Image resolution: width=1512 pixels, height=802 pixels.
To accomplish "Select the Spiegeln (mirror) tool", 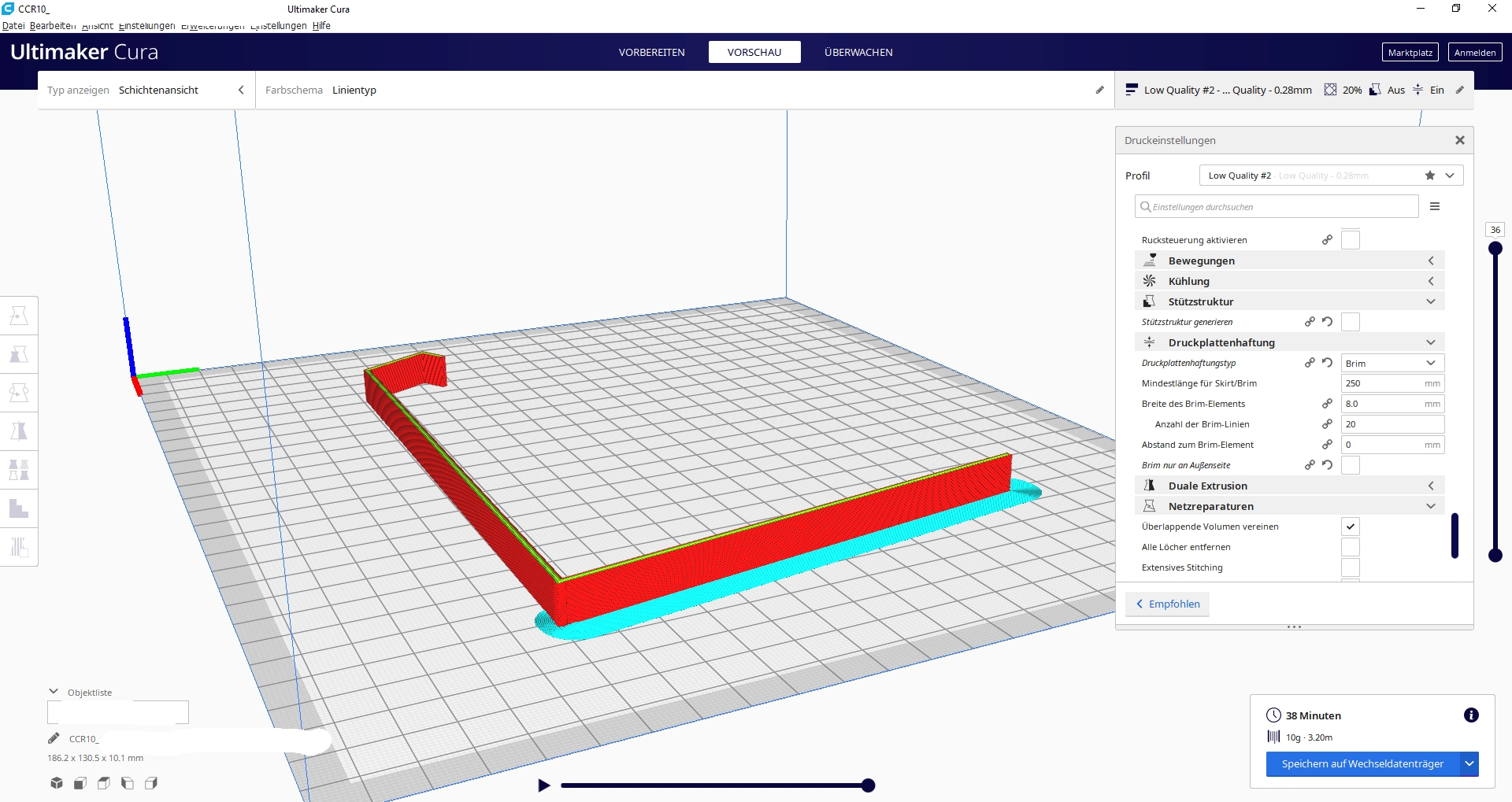I will [20, 431].
